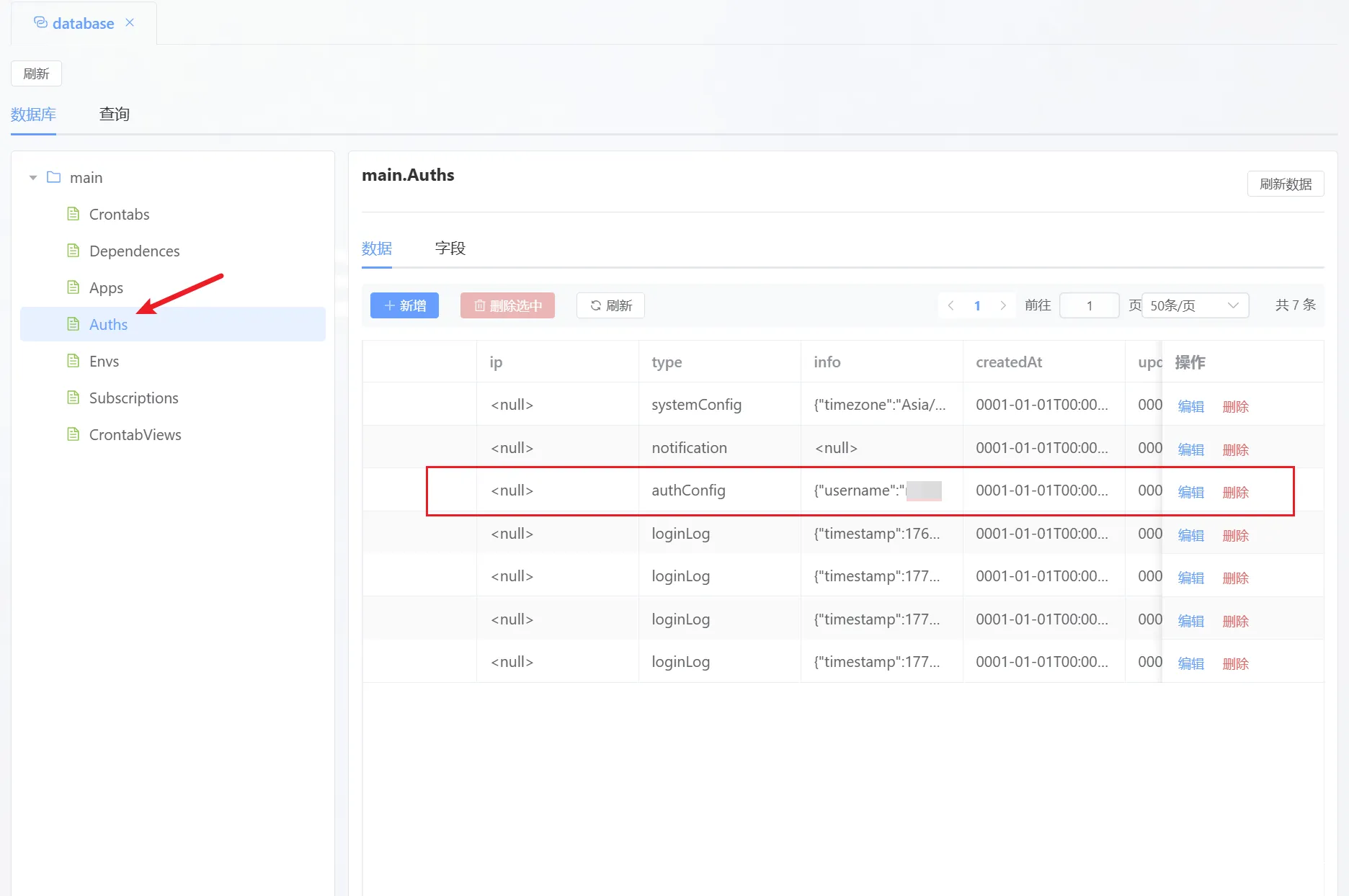Click the Crontabs table document icon

pyautogui.click(x=73, y=214)
